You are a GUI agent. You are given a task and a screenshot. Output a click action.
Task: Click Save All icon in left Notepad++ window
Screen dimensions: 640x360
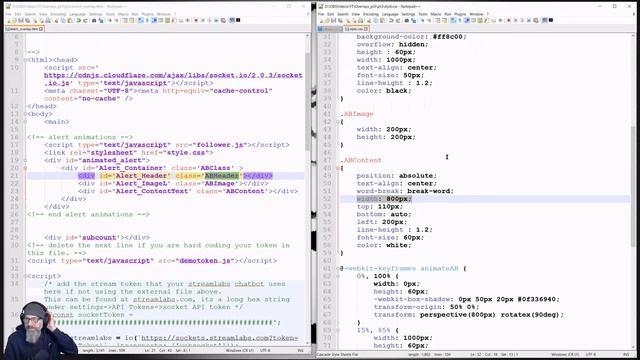coord(28,20)
